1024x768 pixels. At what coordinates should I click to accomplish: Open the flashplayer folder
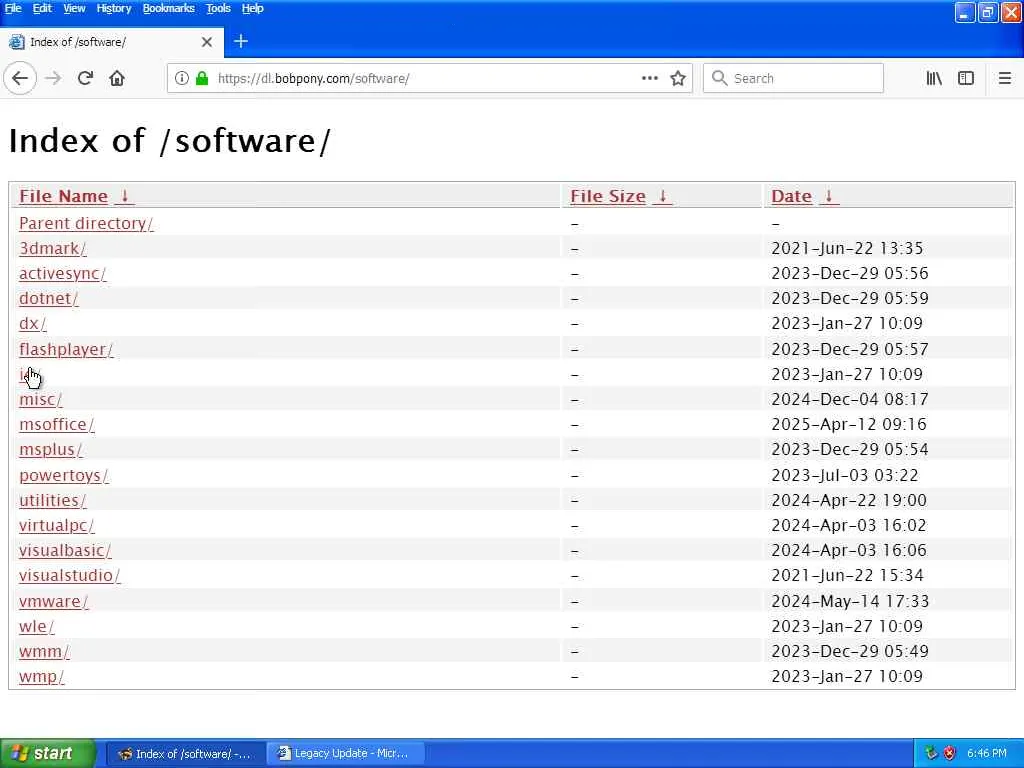pos(66,349)
